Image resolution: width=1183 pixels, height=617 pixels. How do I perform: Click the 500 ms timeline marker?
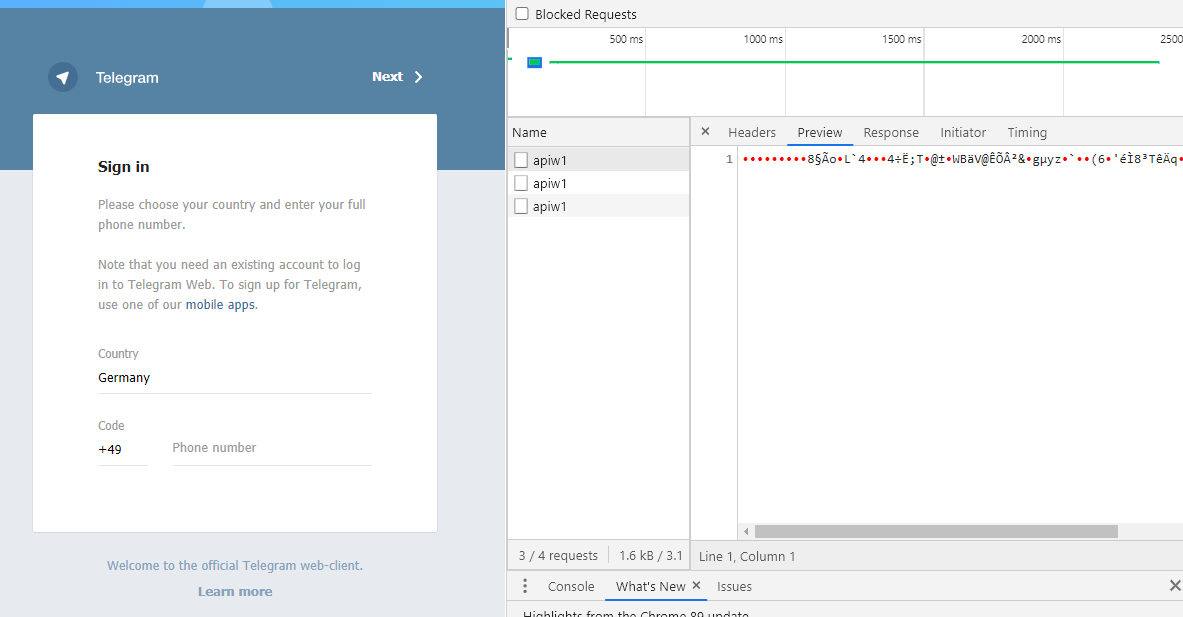pos(626,39)
